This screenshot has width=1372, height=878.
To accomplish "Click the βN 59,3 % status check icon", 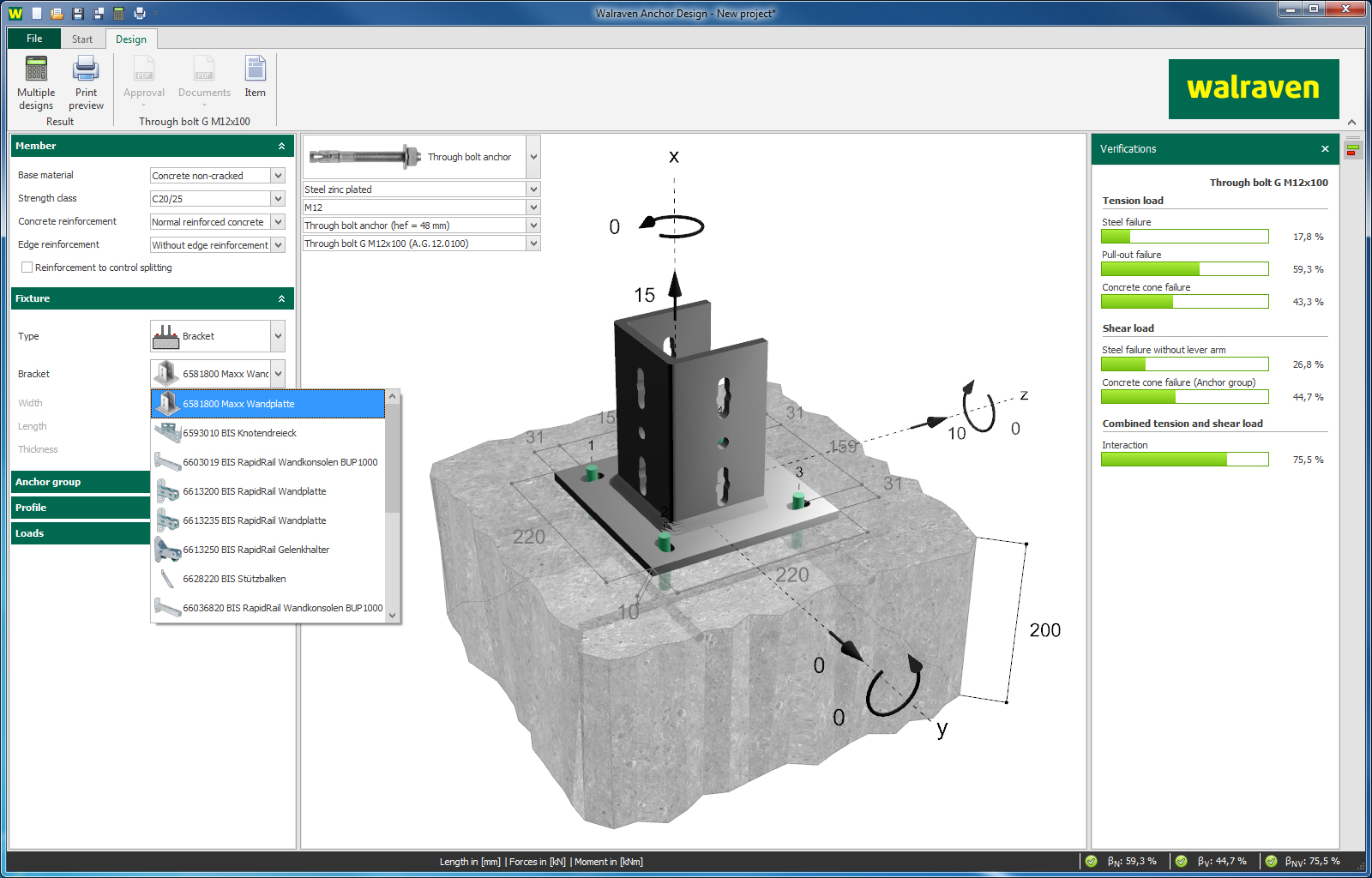I will [1091, 862].
